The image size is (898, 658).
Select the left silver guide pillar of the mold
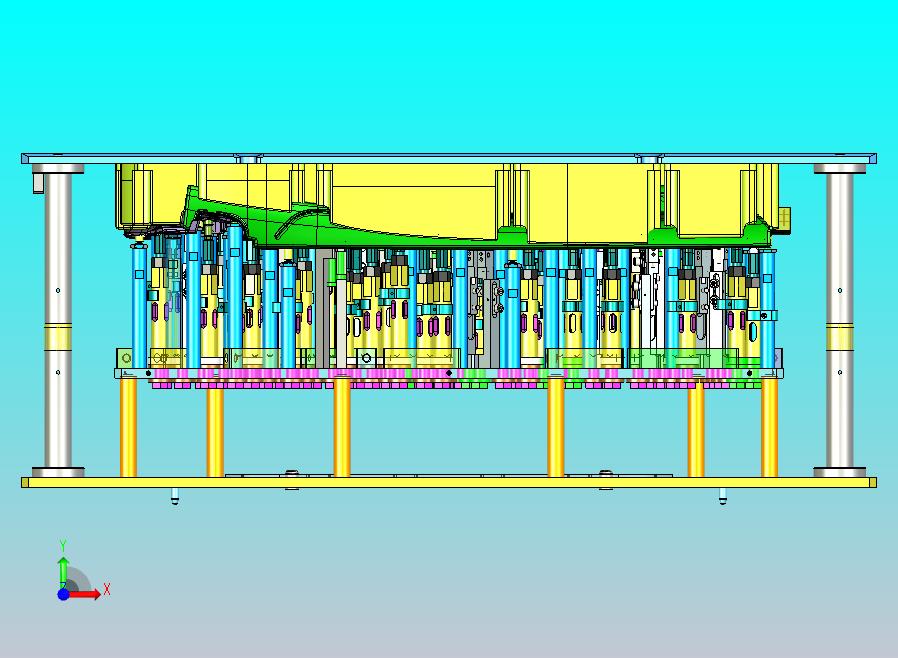coord(58,321)
